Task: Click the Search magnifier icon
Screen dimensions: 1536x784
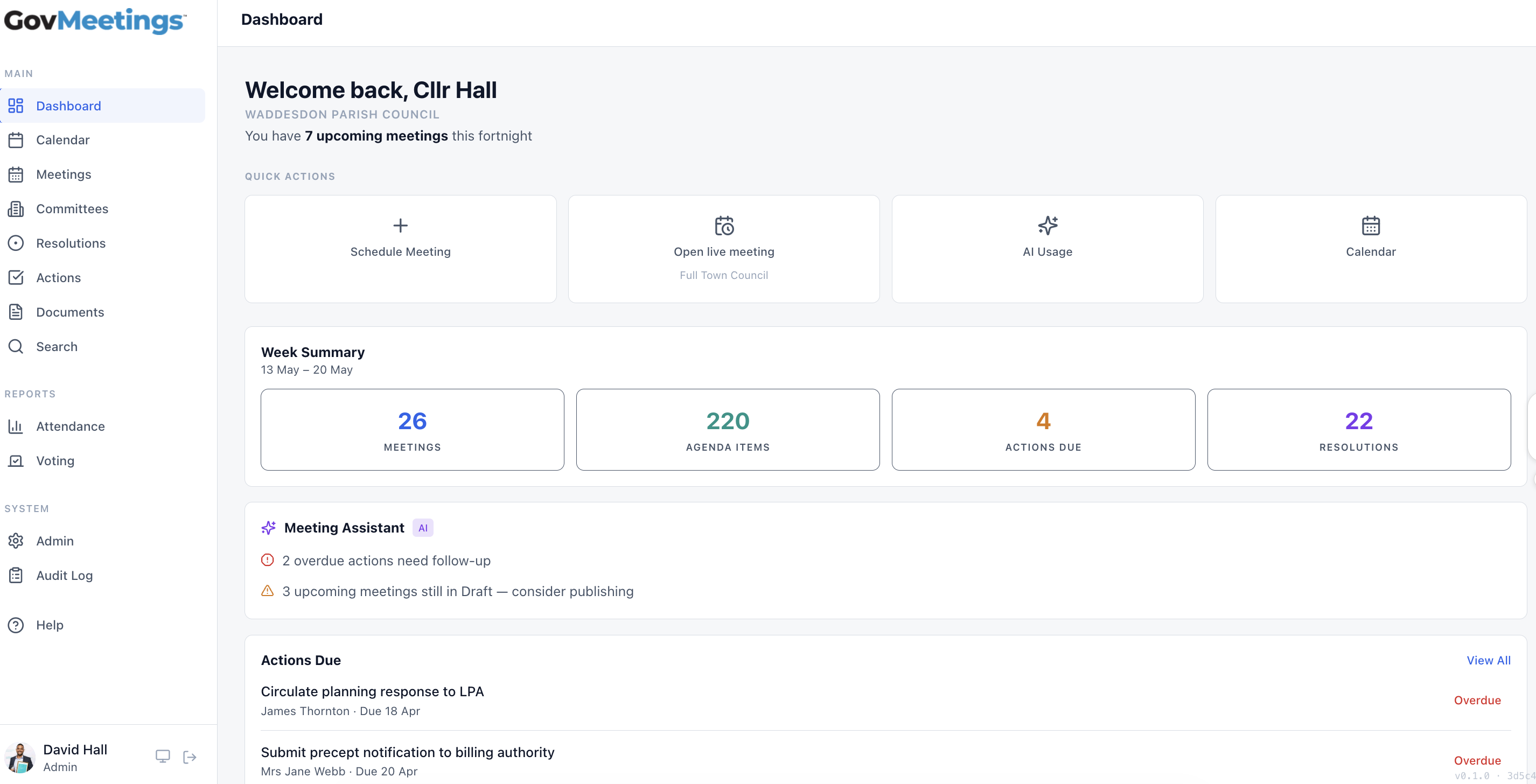Action: tap(16, 346)
